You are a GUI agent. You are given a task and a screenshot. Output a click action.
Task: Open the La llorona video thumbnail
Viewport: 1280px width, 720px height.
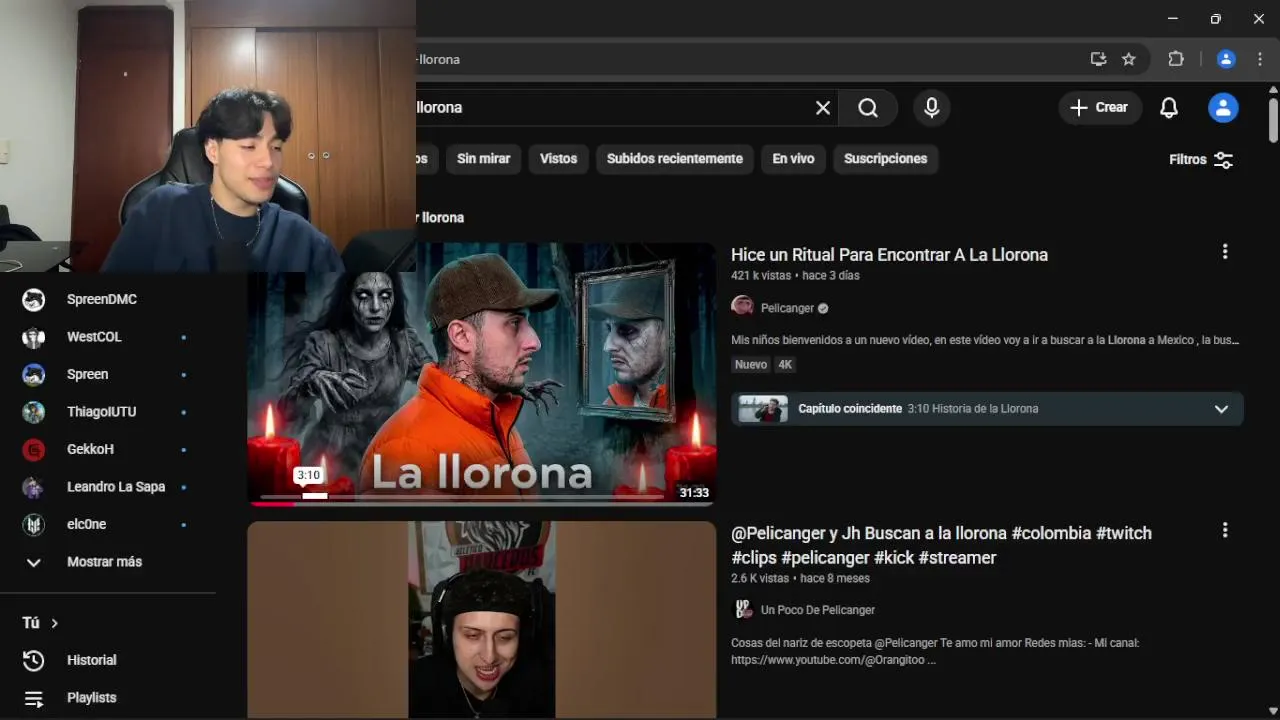[482, 375]
